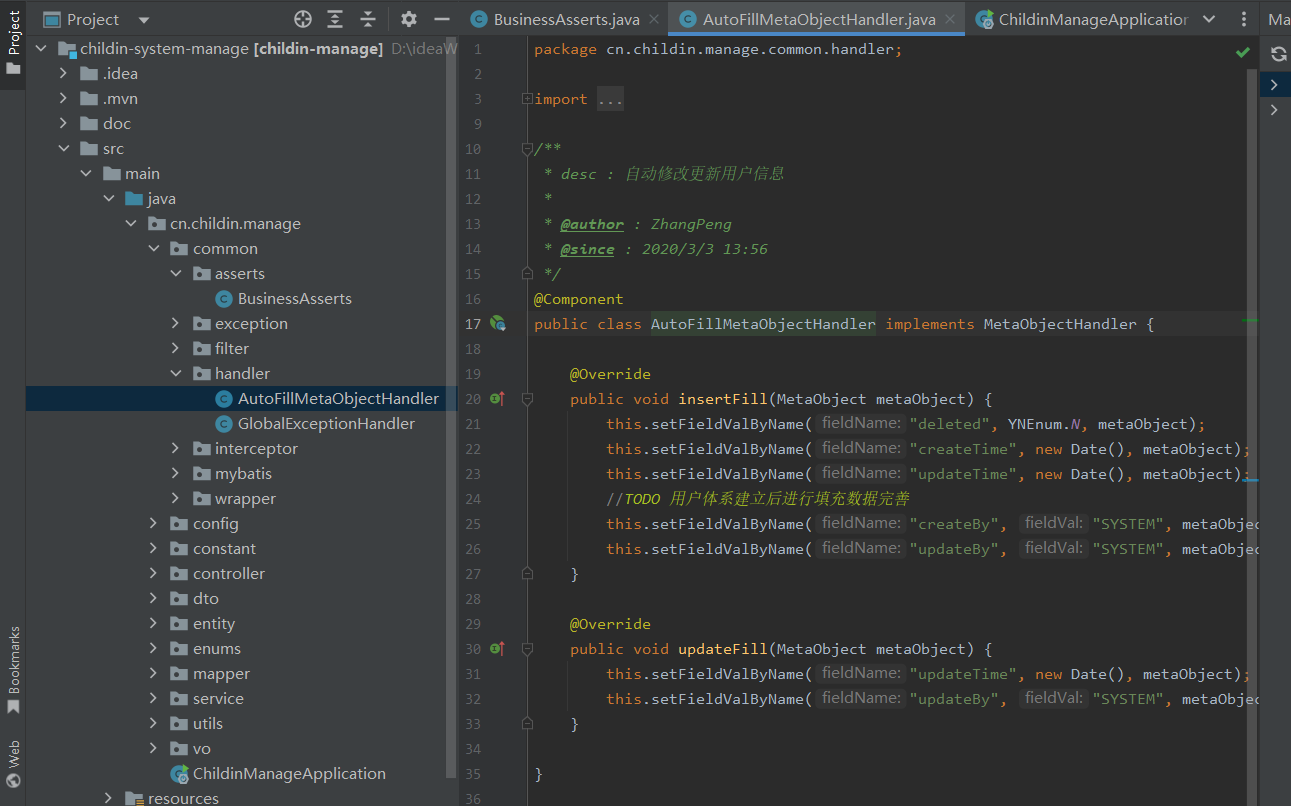Image resolution: width=1291 pixels, height=806 pixels.
Task: Expand the mybatis package
Action: click(x=176, y=474)
